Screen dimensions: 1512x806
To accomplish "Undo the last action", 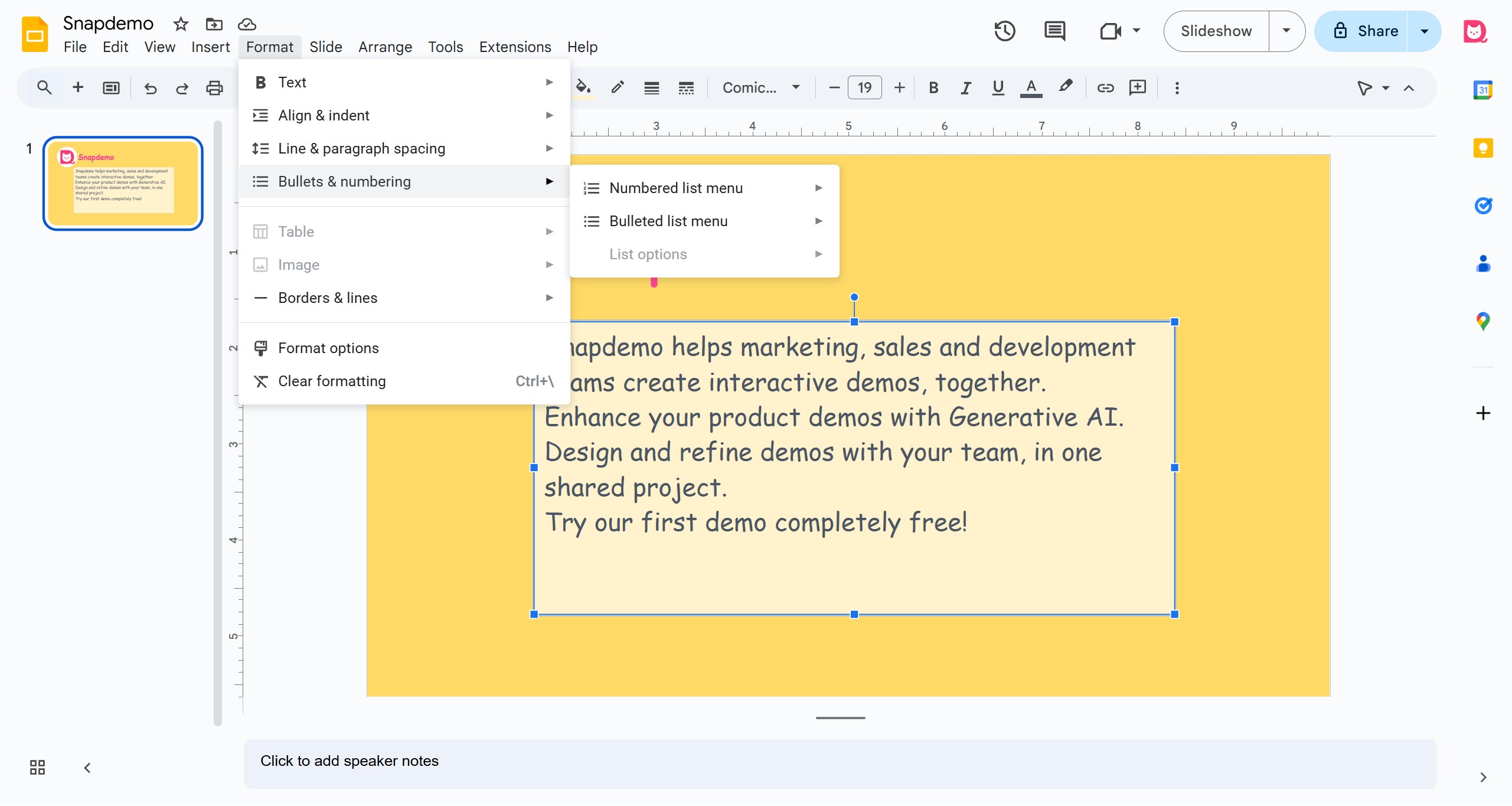I will (x=151, y=89).
